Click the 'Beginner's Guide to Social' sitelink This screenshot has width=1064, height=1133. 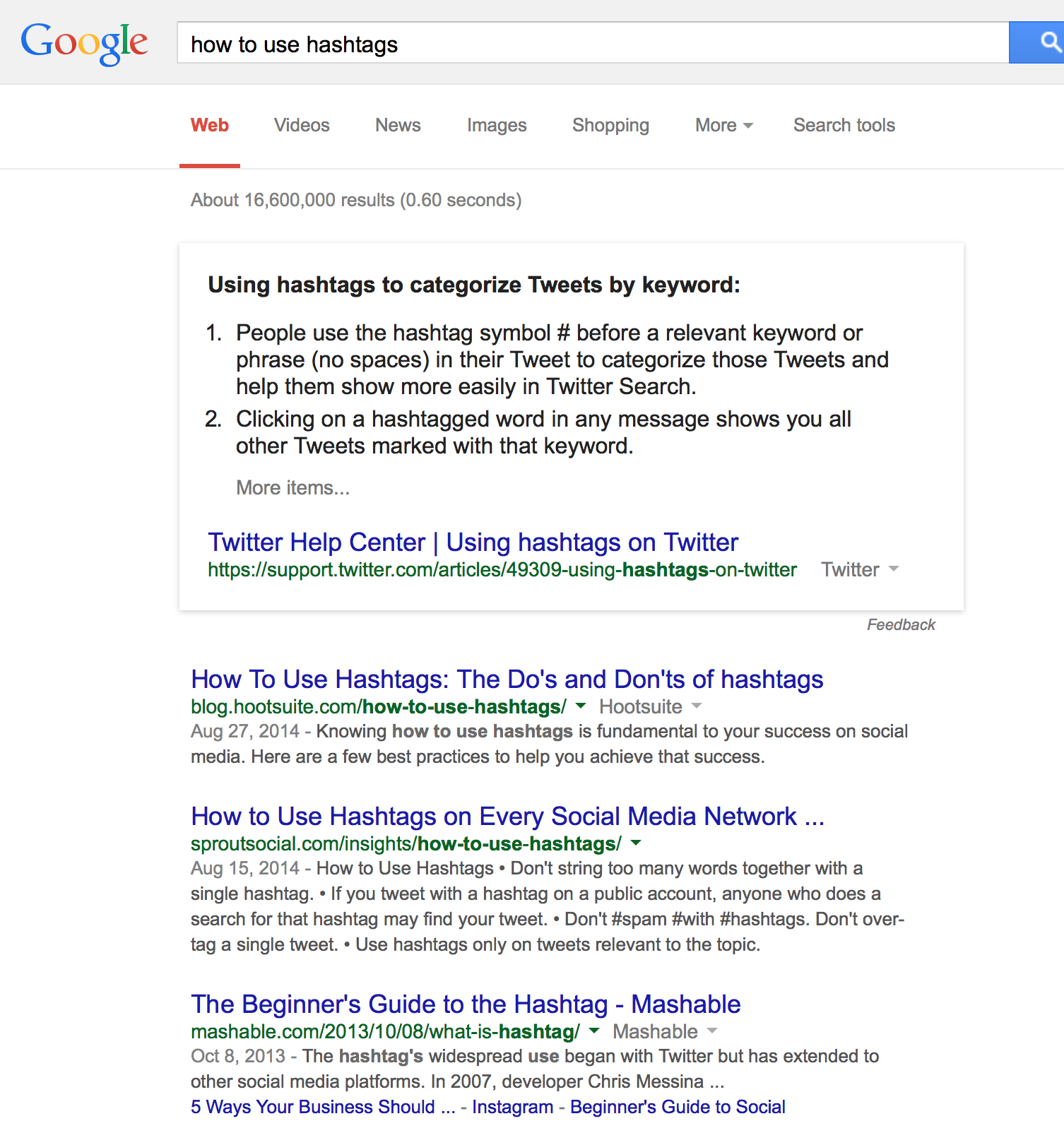pos(678,1107)
